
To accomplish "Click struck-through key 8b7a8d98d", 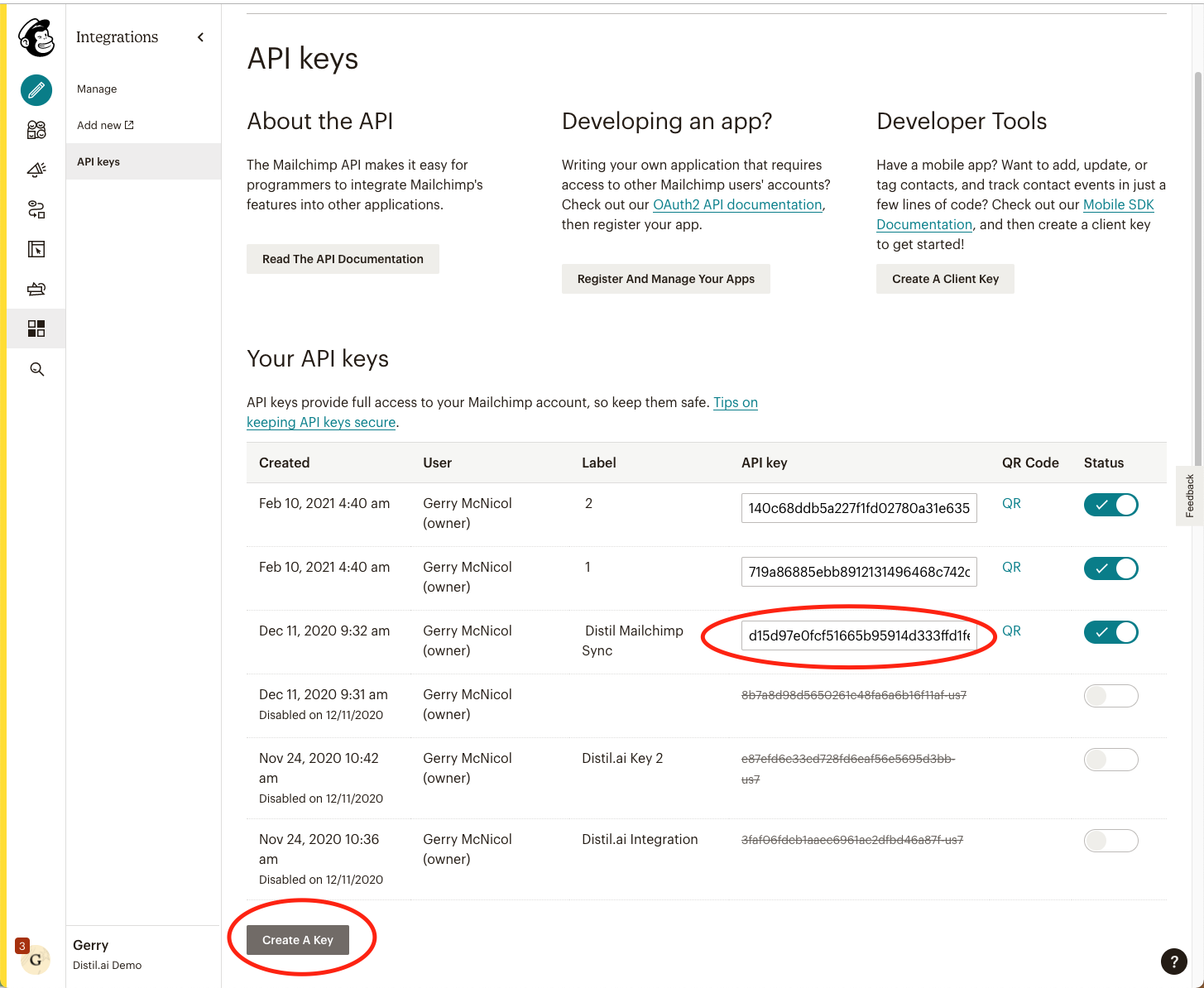I will [854, 695].
